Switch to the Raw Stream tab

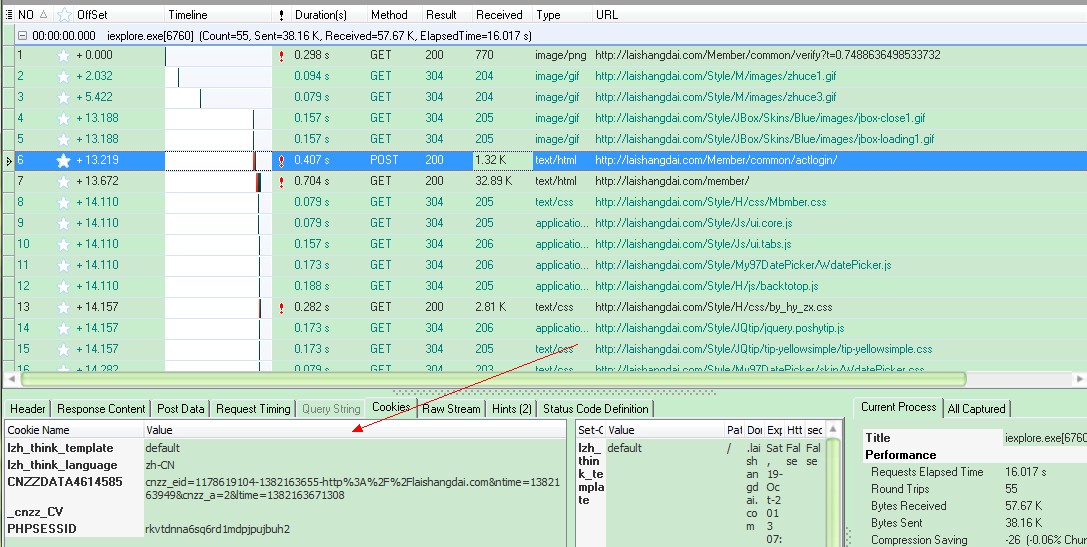click(451, 409)
